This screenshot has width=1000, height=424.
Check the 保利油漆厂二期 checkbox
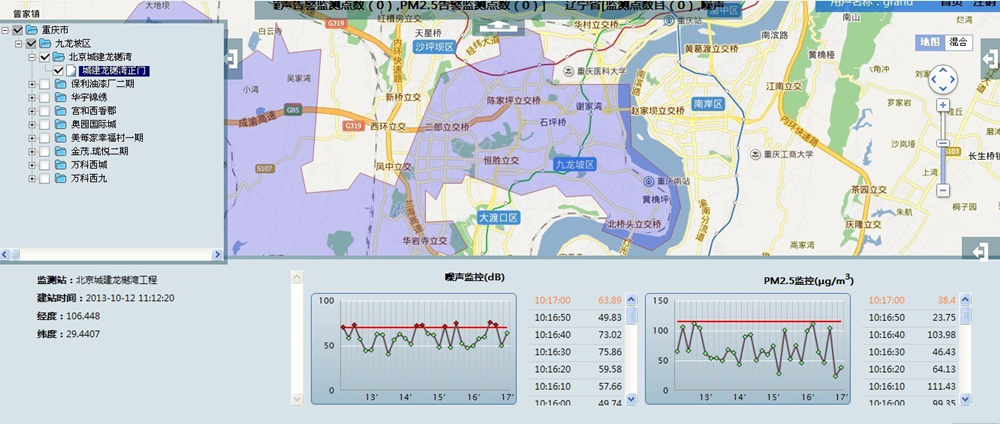coord(45,84)
